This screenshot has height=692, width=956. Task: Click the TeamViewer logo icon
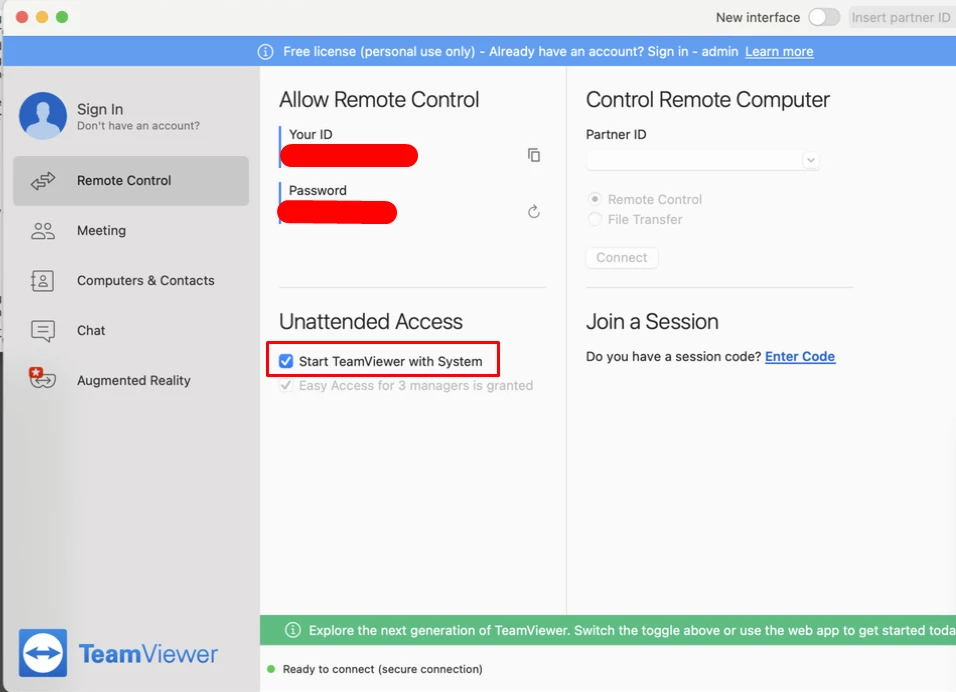[43, 653]
